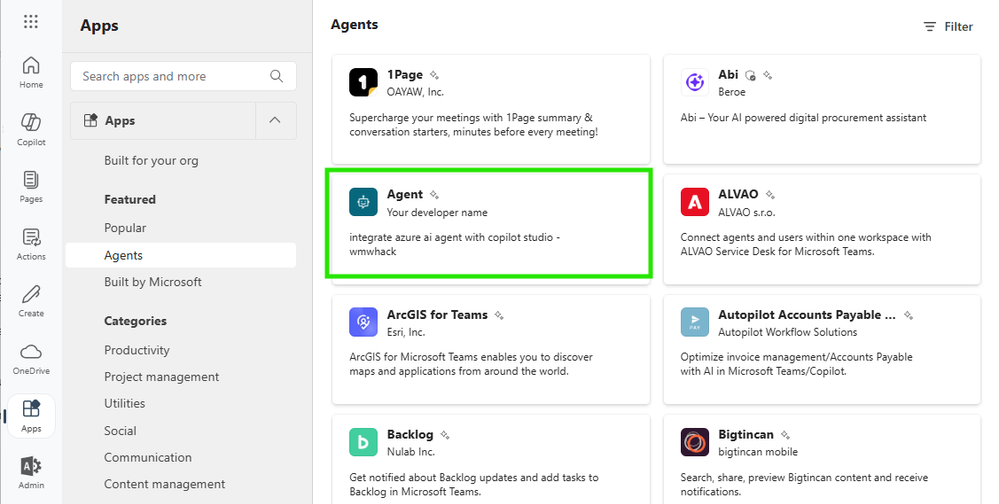
Task: Click the 'Beroe' publisher text
Action: click(731, 92)
